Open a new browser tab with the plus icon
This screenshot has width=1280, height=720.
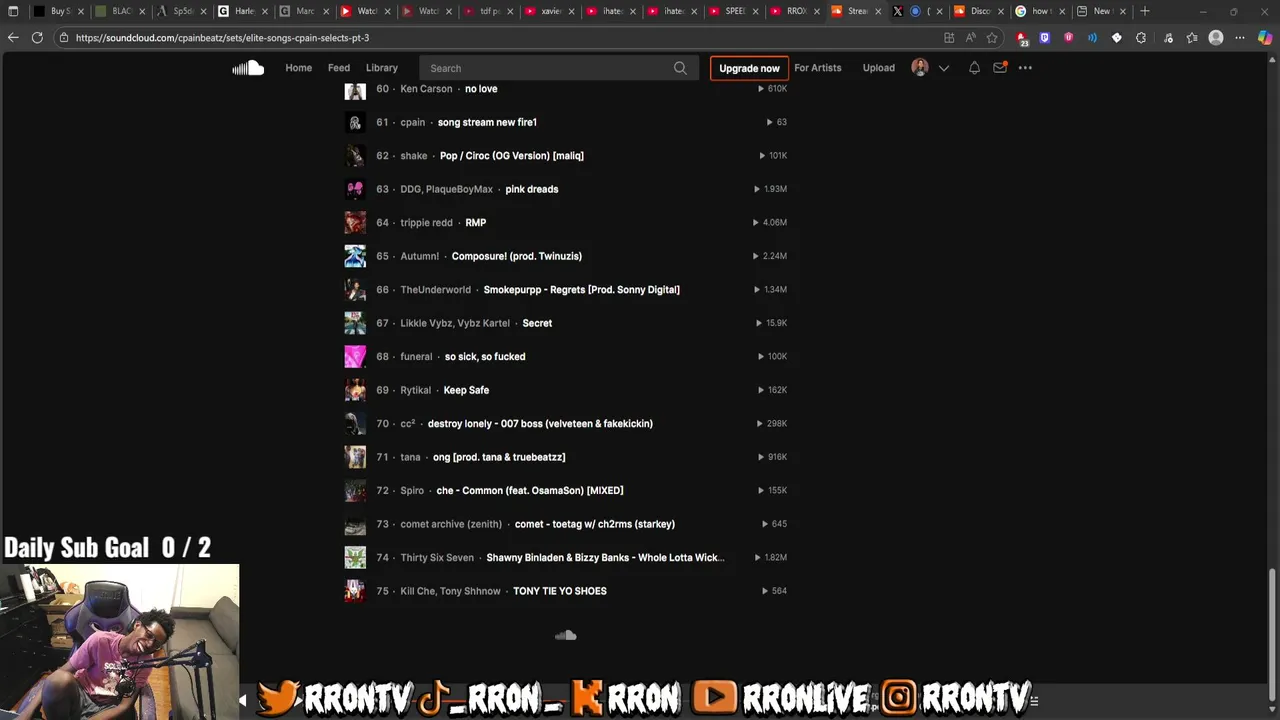[x=1145, y=11]
